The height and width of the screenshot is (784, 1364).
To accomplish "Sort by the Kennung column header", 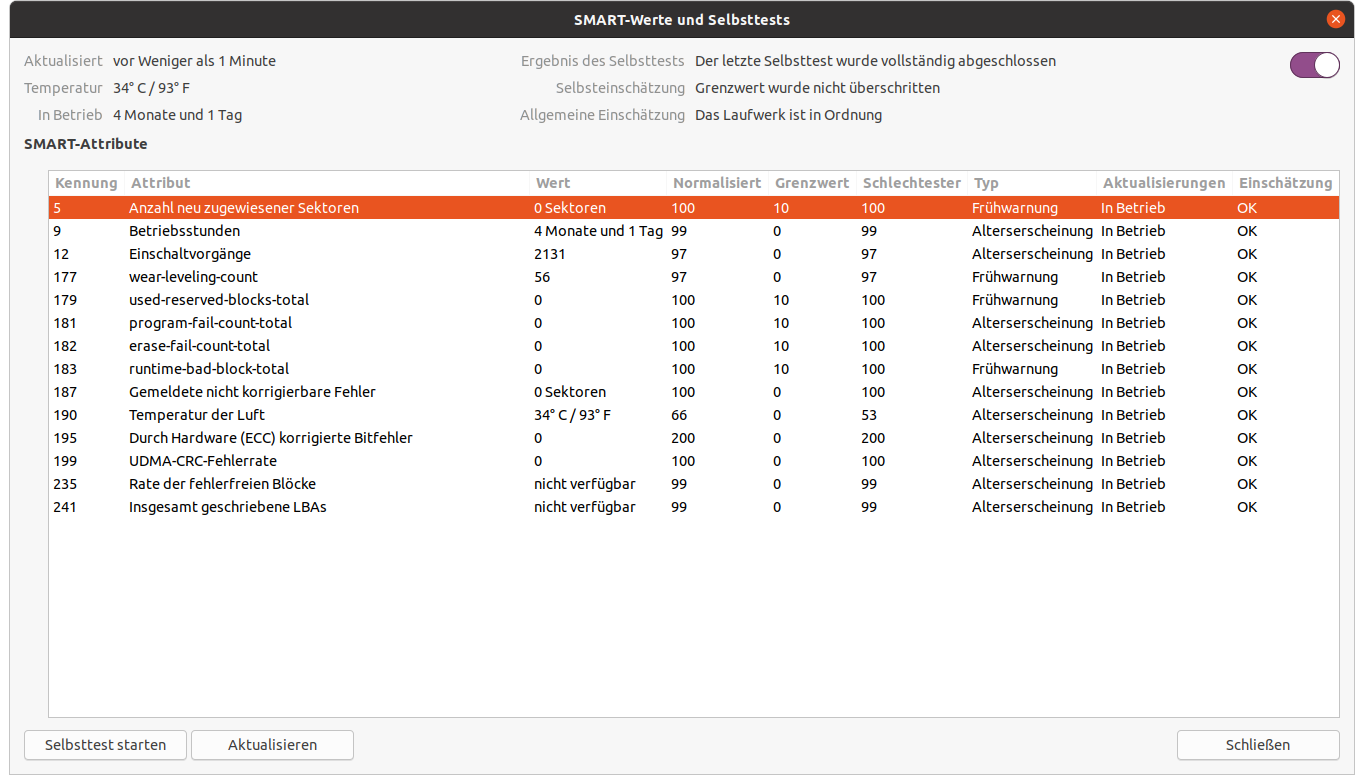I will 86,183.
